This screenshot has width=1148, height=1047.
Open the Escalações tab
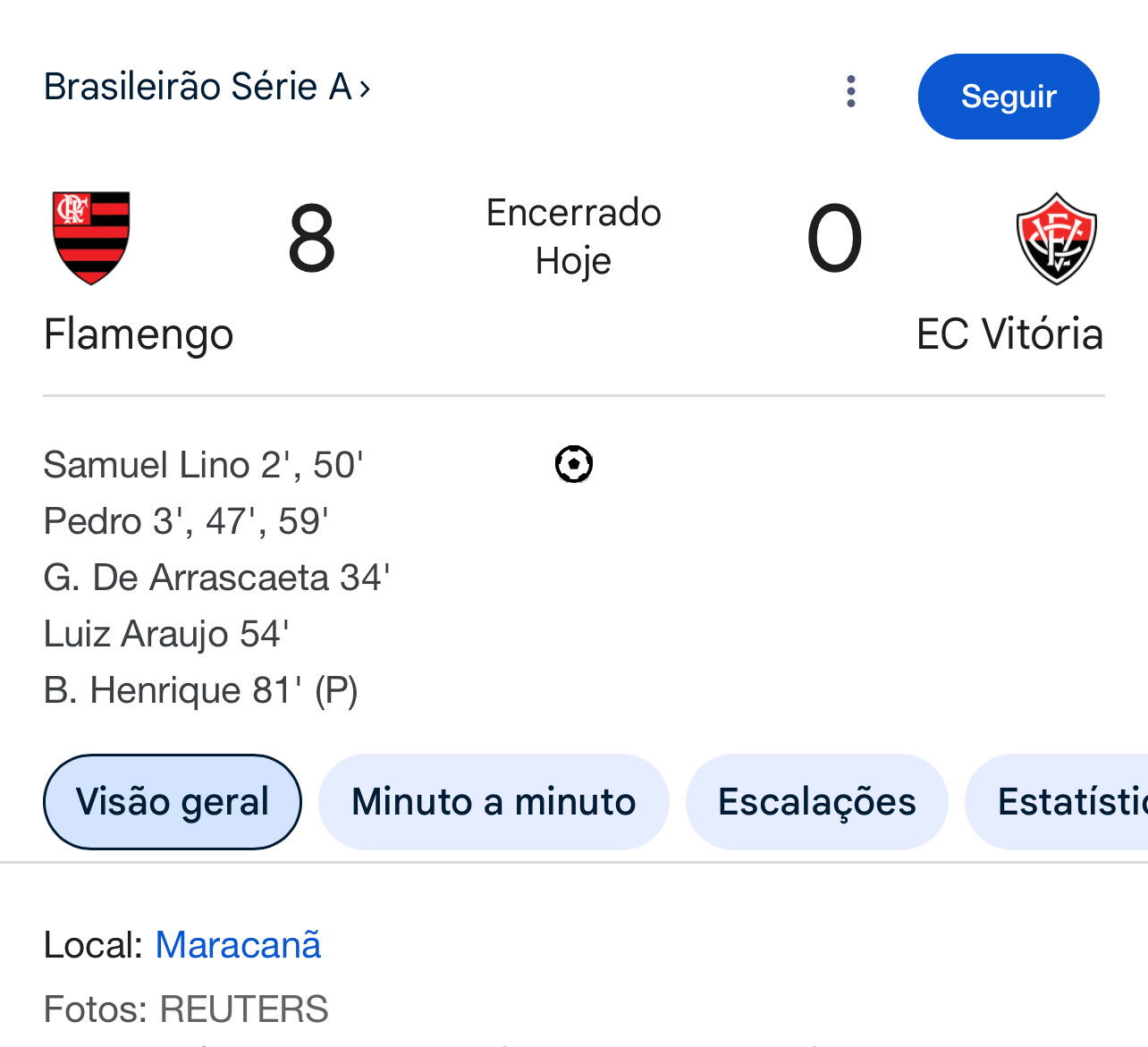[816, 802]
